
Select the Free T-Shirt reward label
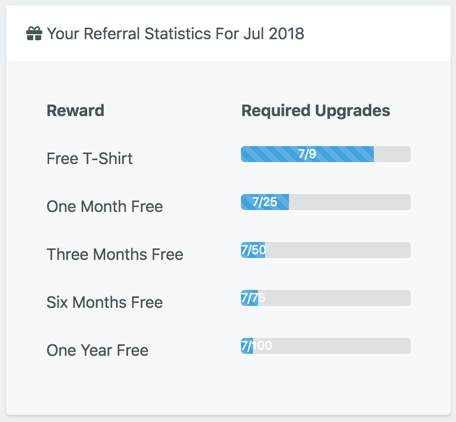click(89, 158)
